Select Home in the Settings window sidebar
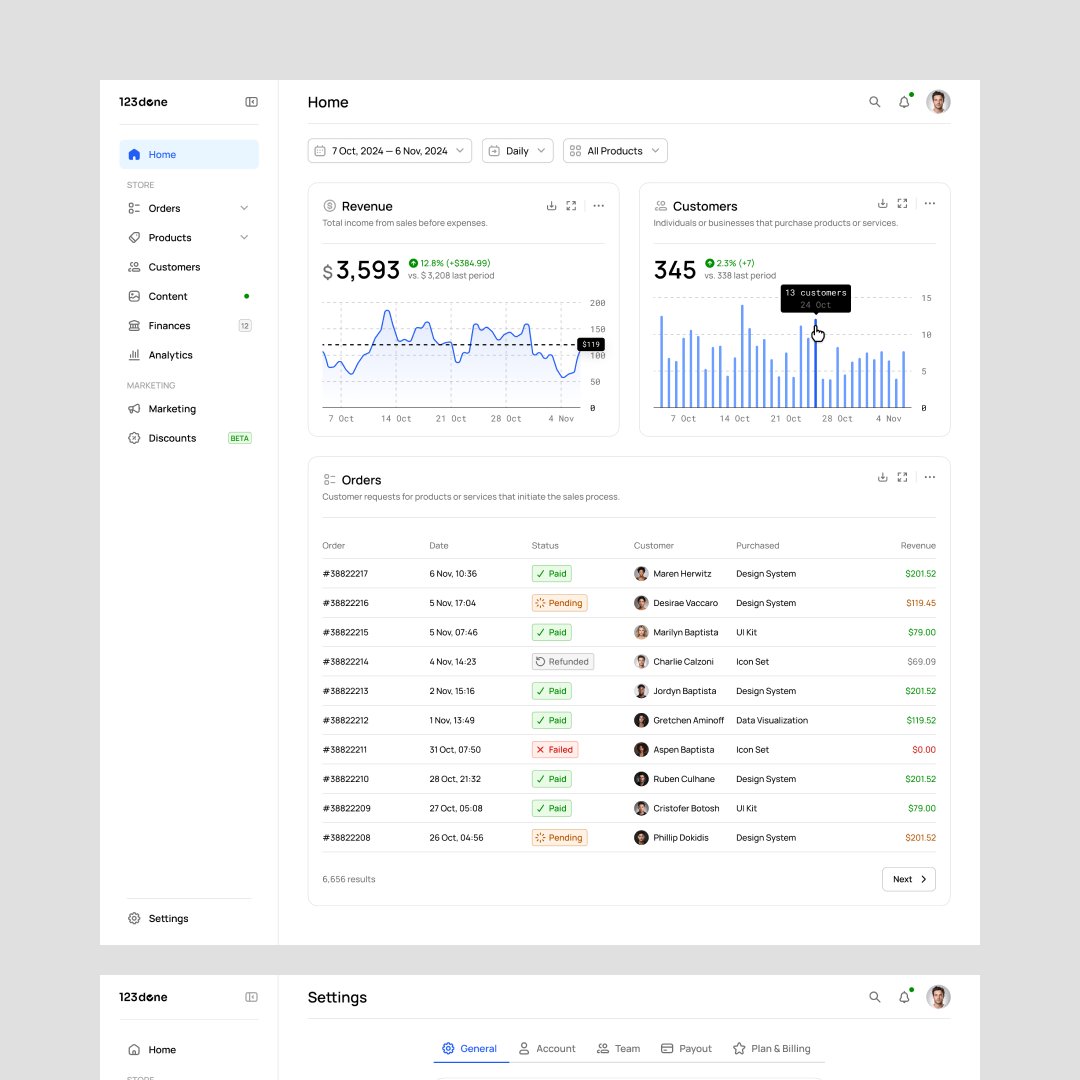 [189, 1050]
